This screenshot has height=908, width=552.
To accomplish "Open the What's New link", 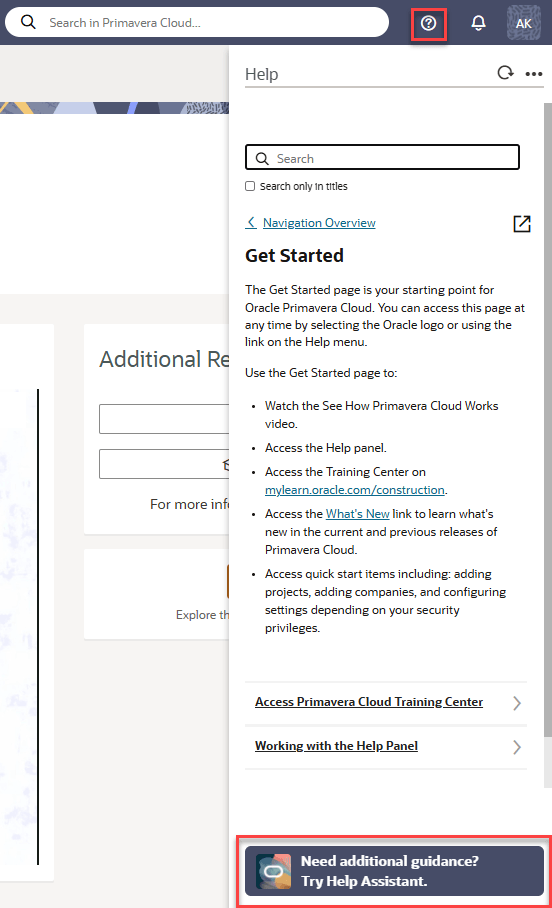I will (x=357, y=514).
